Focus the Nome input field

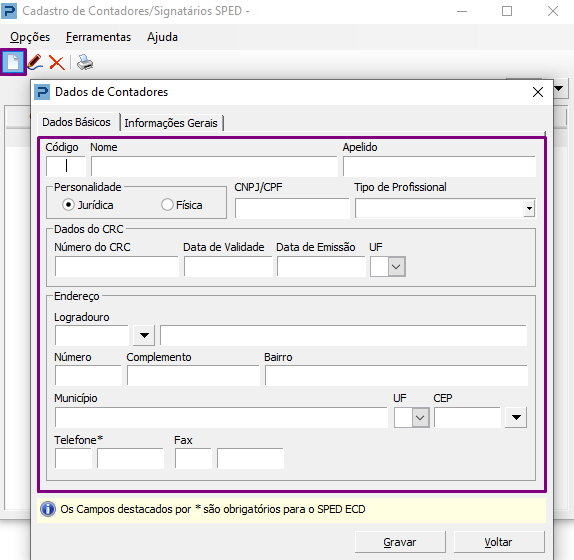[x=214, y=167]
